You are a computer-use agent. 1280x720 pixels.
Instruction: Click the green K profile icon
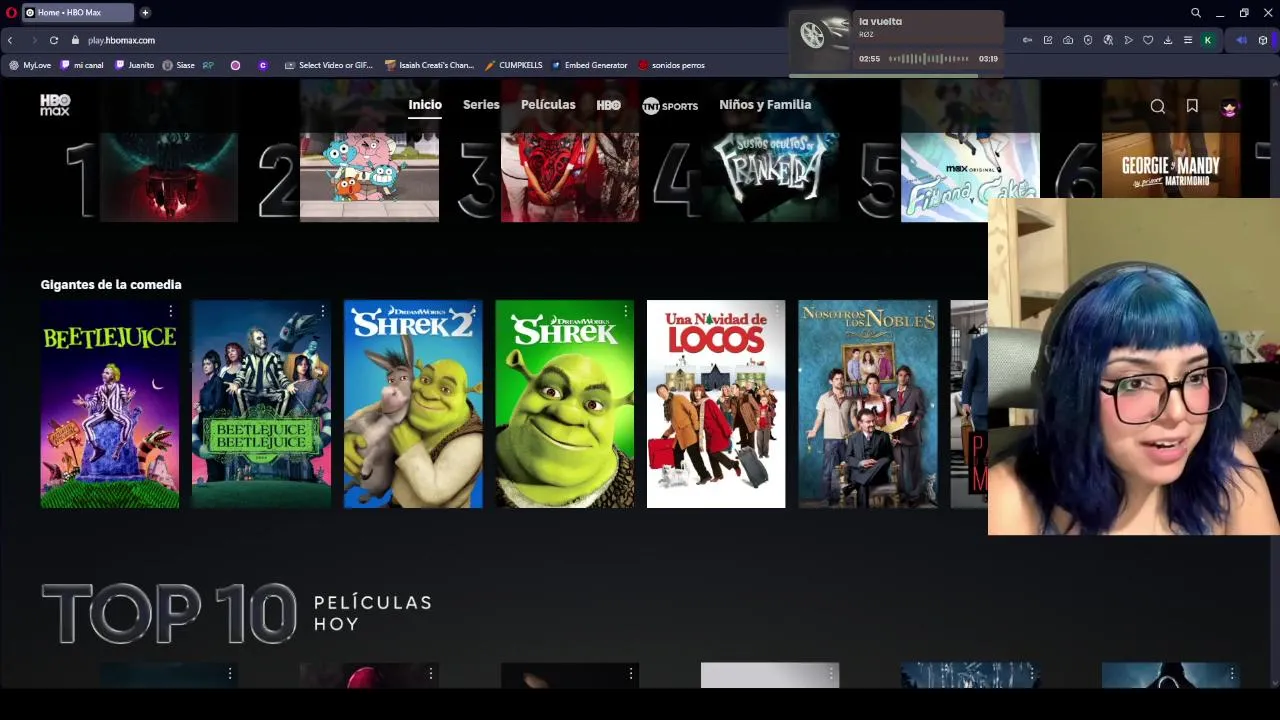click(x=1208, y=40)
